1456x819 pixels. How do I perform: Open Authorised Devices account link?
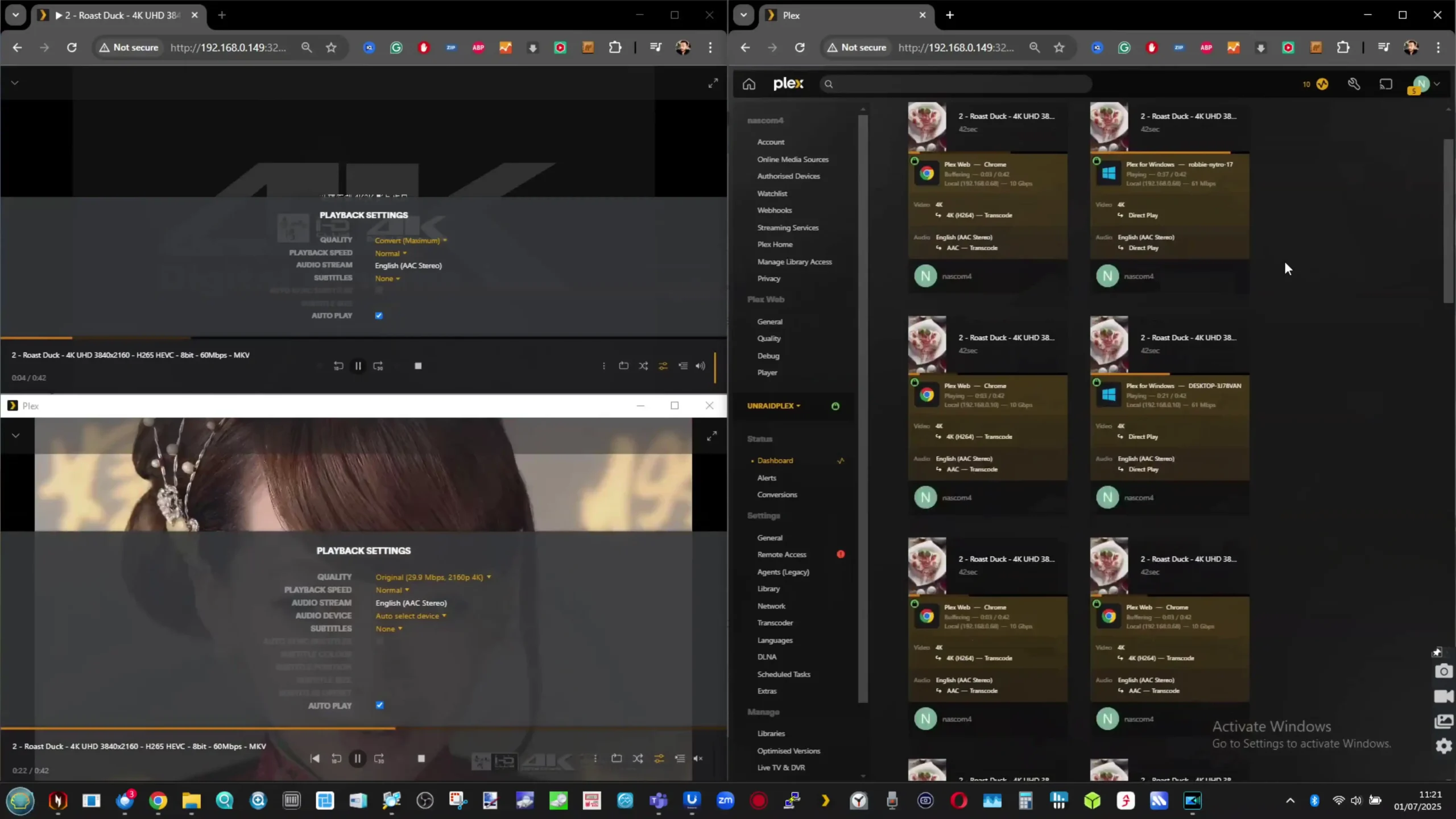click(x=788, y=176)
